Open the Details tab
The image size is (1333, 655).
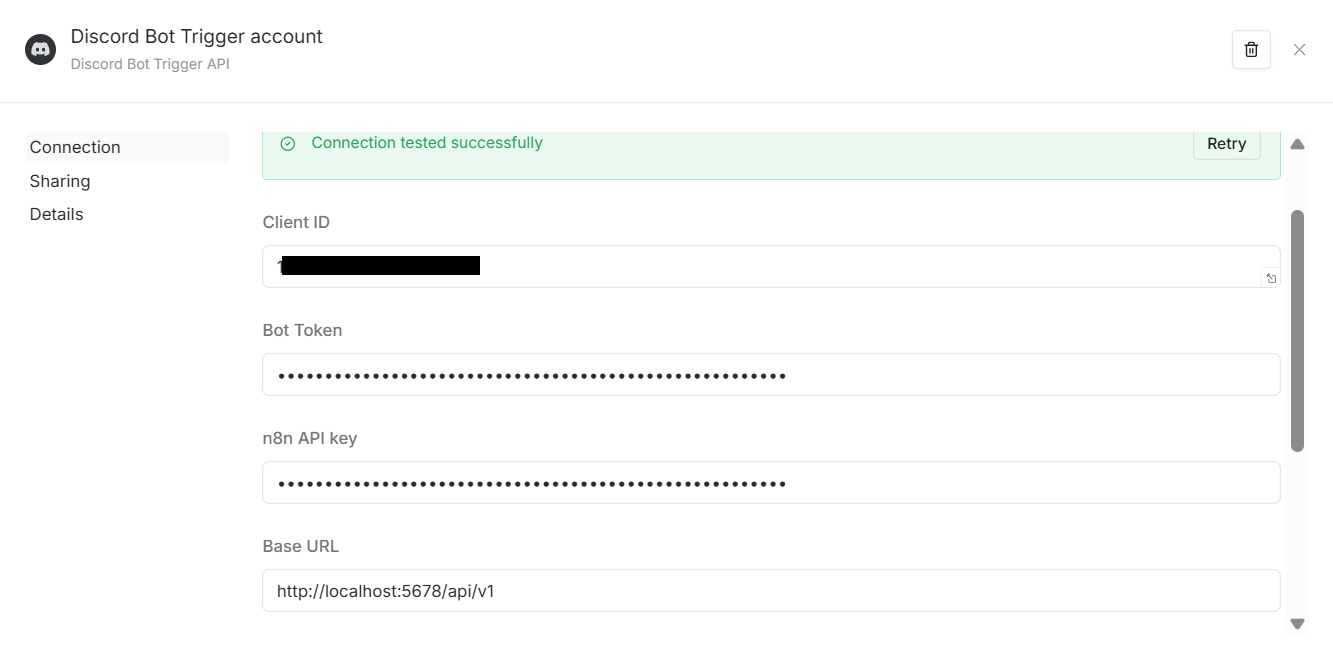[x=57, y=214]
